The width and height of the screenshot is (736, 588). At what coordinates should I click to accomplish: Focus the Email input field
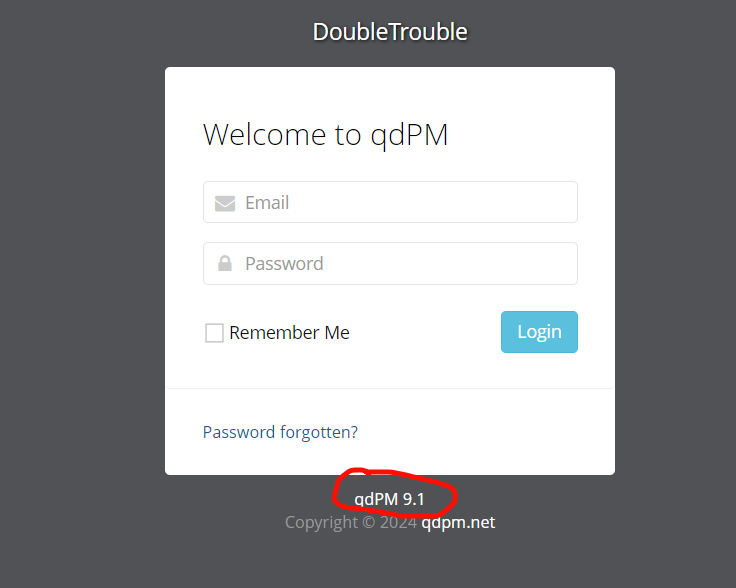click(x=390, y=202)
